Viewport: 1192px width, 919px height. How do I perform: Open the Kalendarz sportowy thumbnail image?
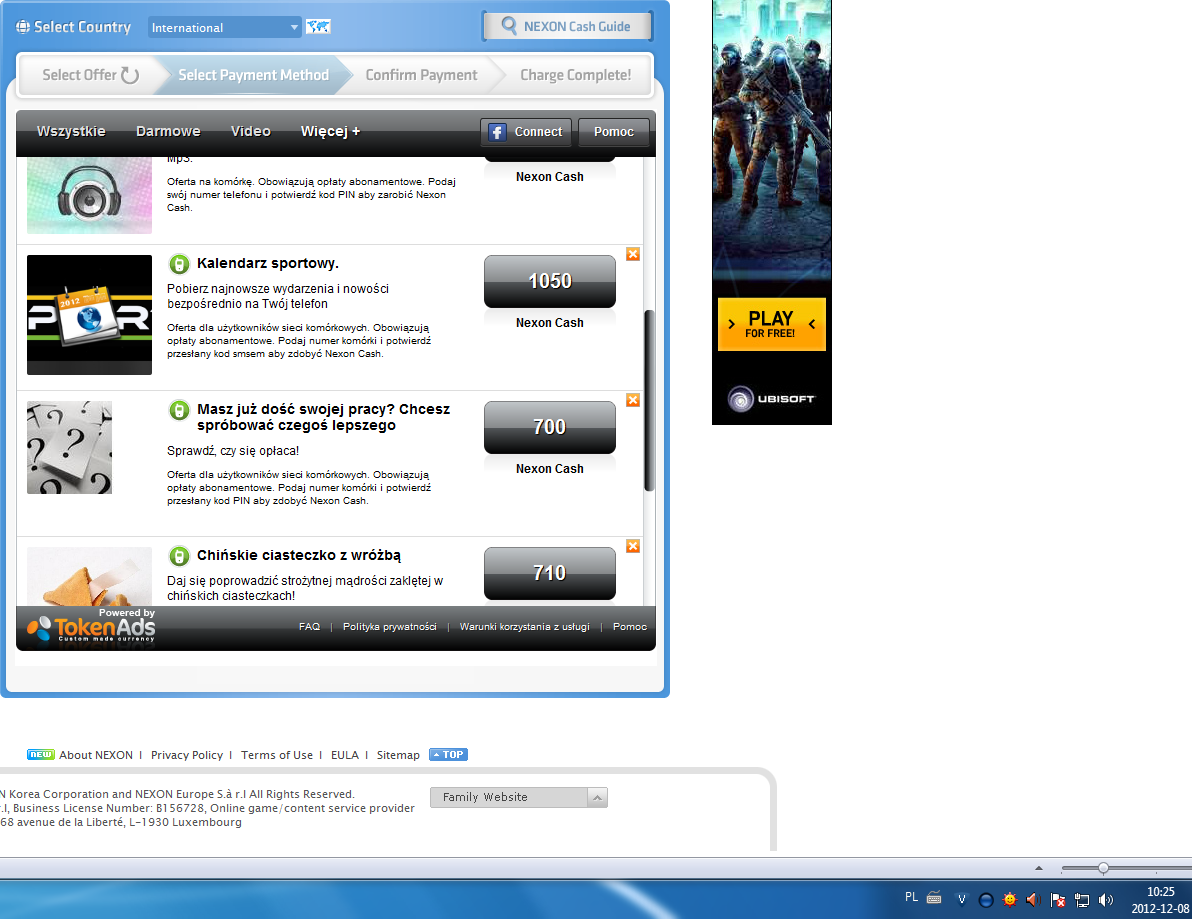[x=90, y=315]
